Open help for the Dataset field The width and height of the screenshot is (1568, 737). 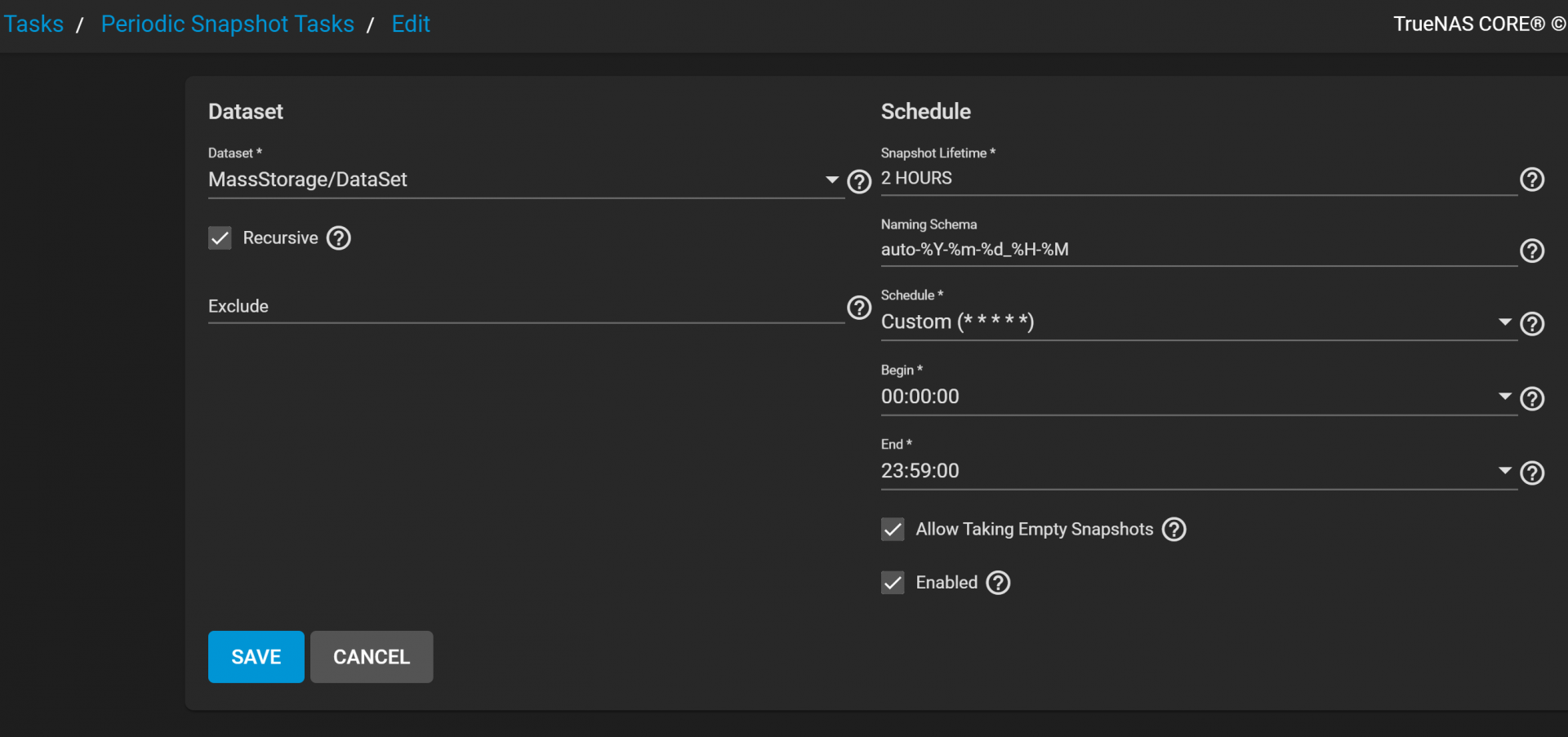859,181
